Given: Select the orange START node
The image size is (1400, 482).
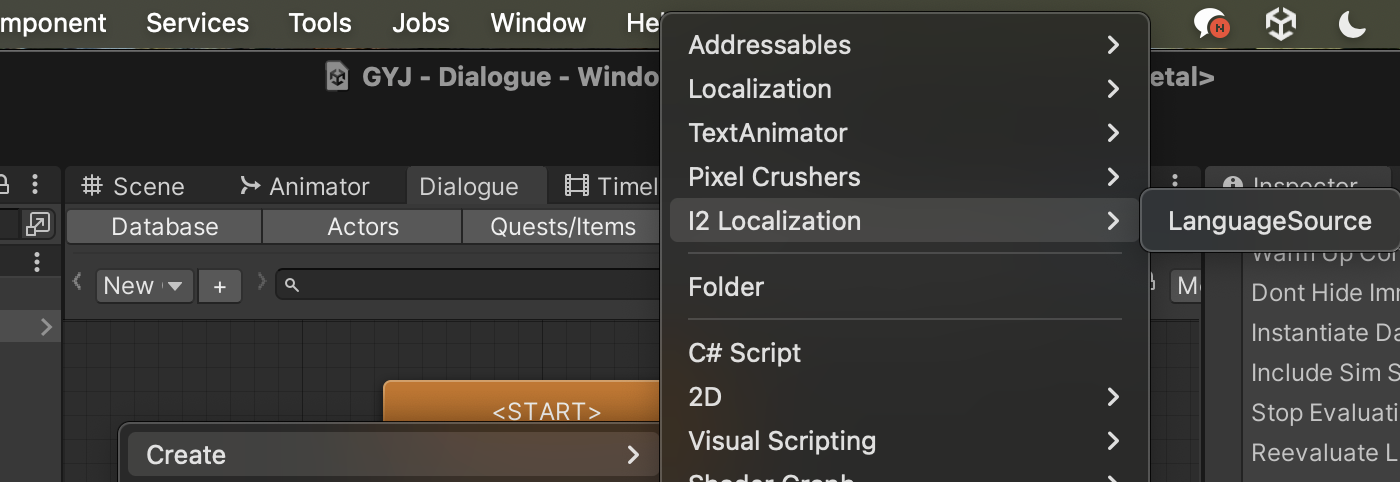Looking at the screenshot, I should (522, 403).
